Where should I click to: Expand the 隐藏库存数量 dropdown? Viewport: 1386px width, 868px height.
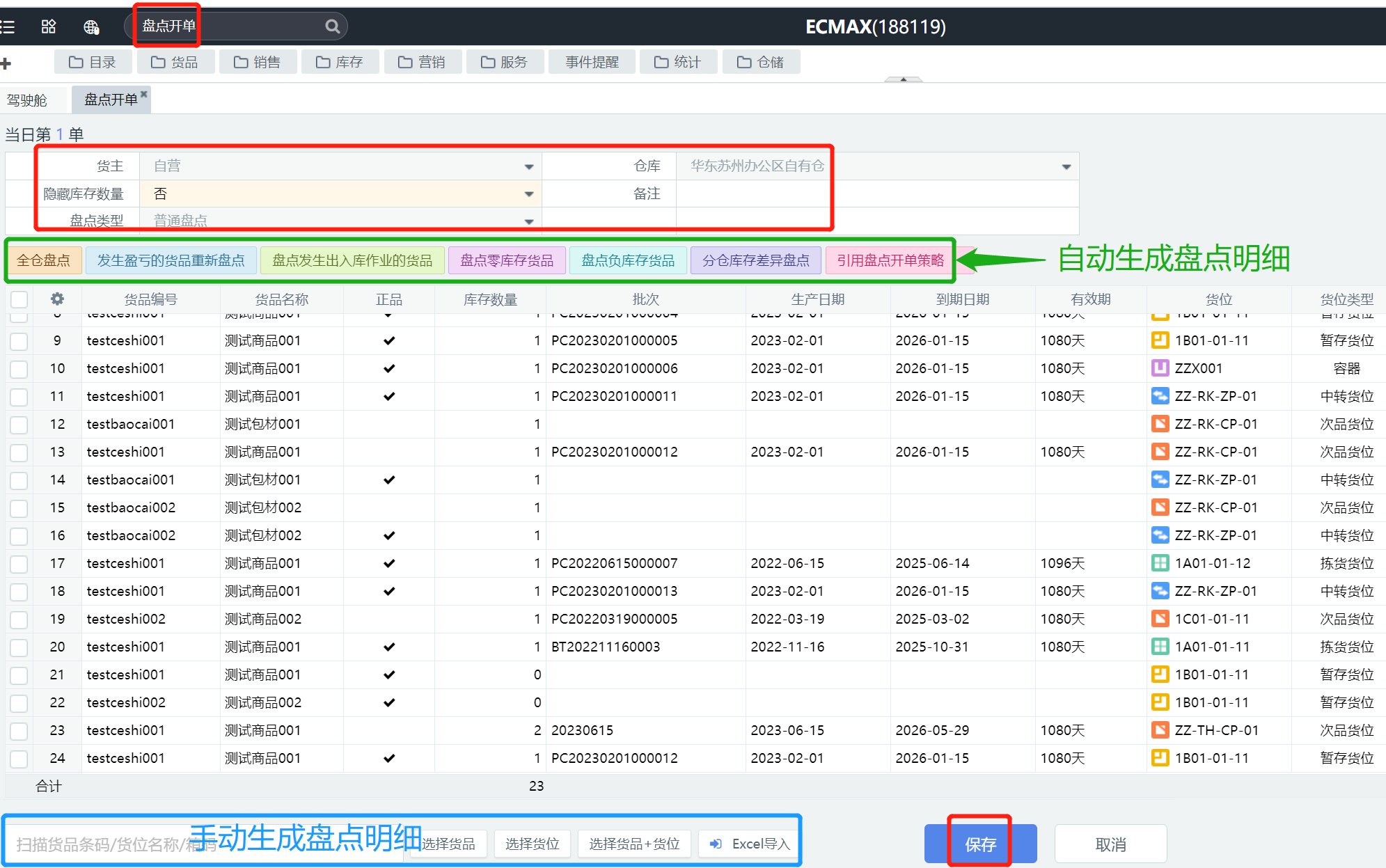(528, 194)
